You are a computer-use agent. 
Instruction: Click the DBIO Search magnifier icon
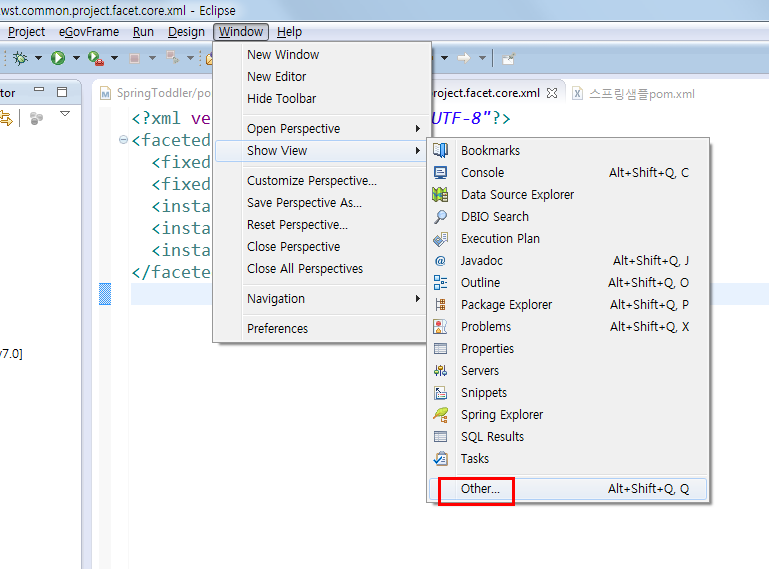440,216
